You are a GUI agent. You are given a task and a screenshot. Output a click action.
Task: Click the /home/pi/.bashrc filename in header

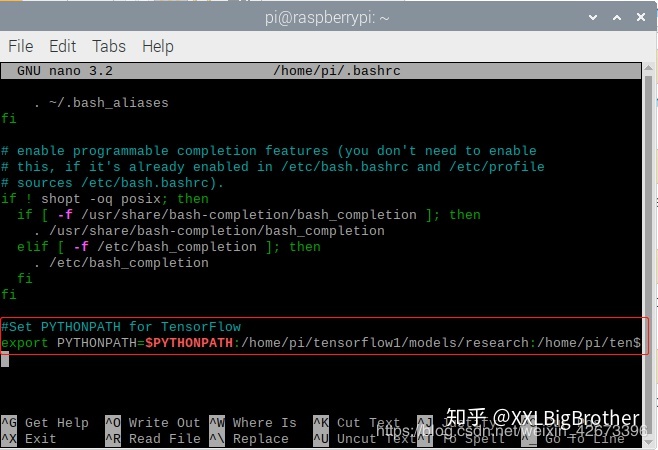(337, 71)
